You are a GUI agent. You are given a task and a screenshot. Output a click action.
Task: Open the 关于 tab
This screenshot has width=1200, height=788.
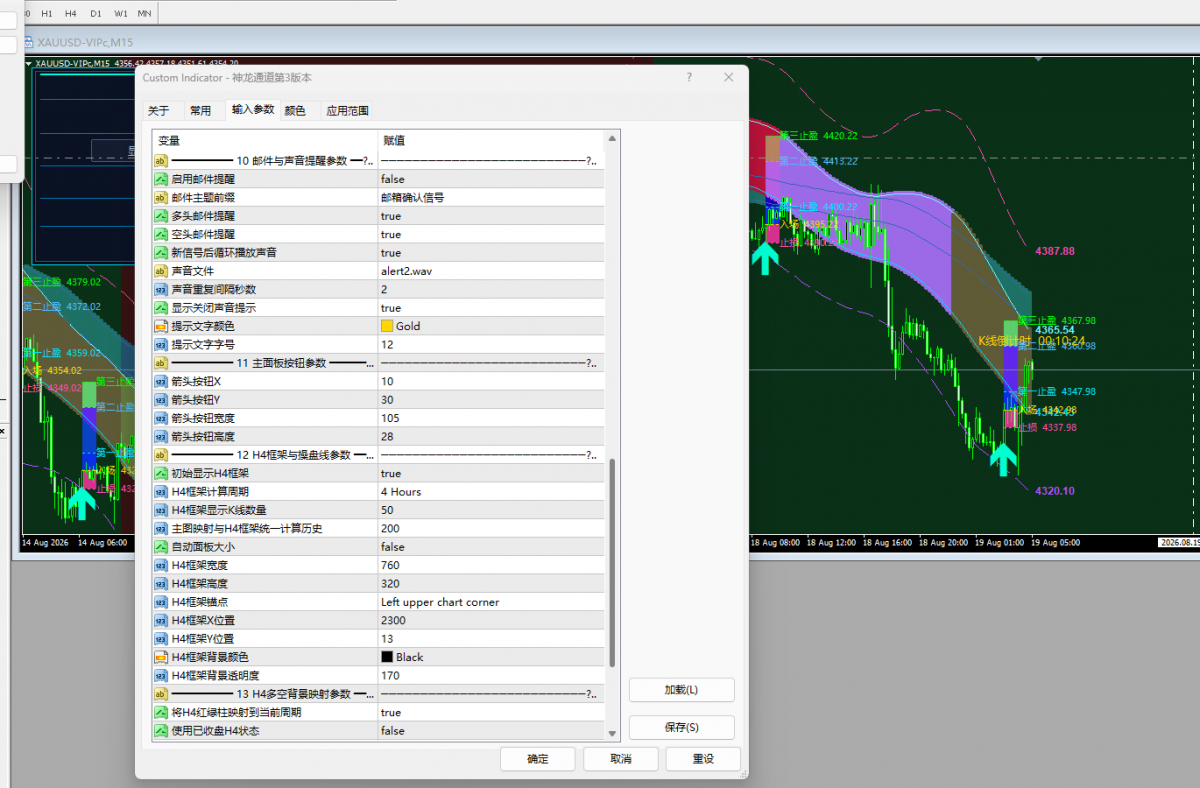tap(159, 110)
